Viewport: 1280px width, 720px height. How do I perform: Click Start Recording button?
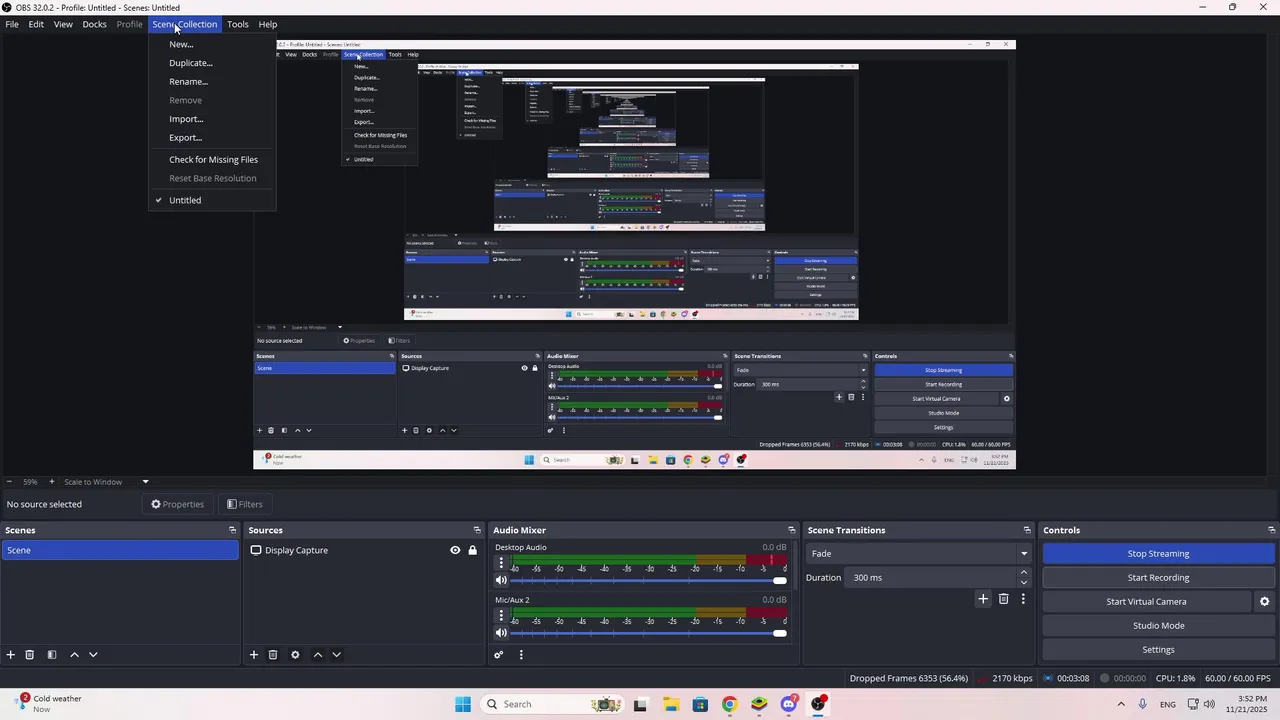point(1158,578)
